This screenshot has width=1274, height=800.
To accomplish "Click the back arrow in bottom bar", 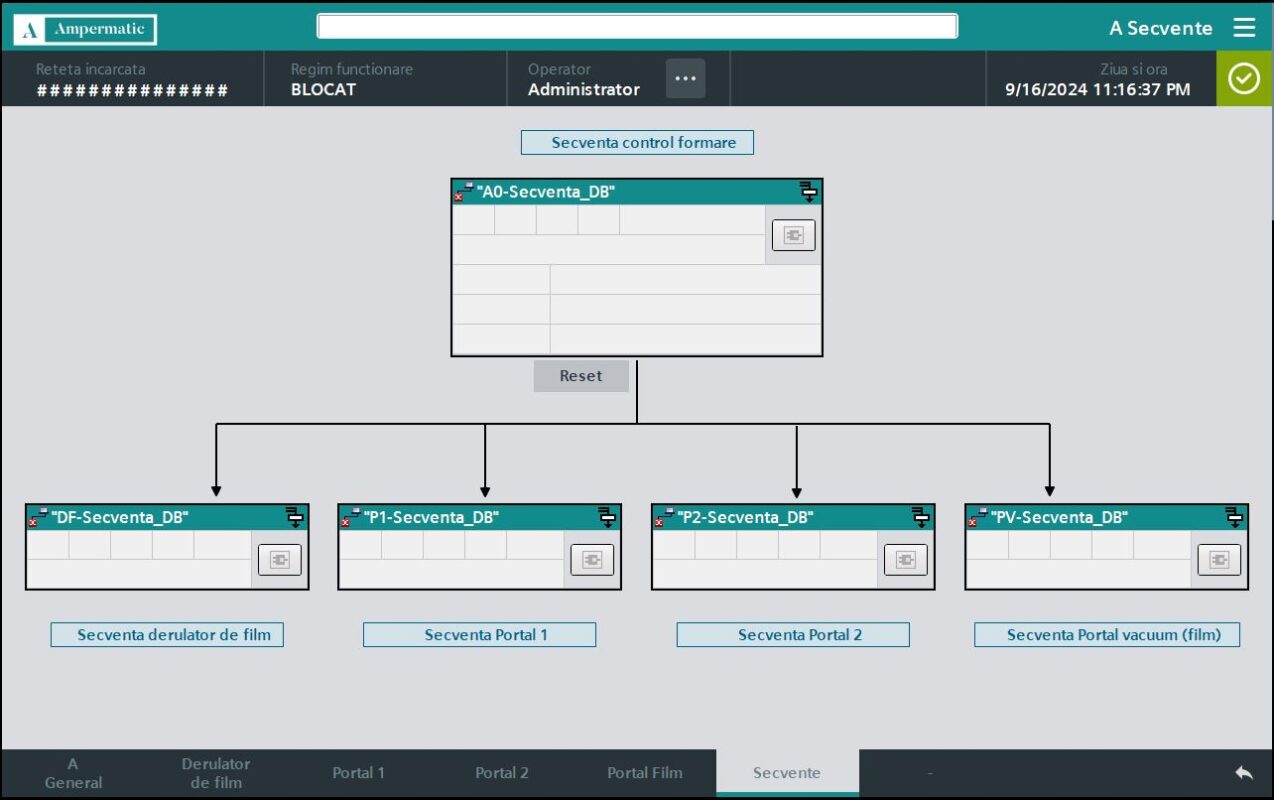I will pyautogui.click(x=1244, y=773).
